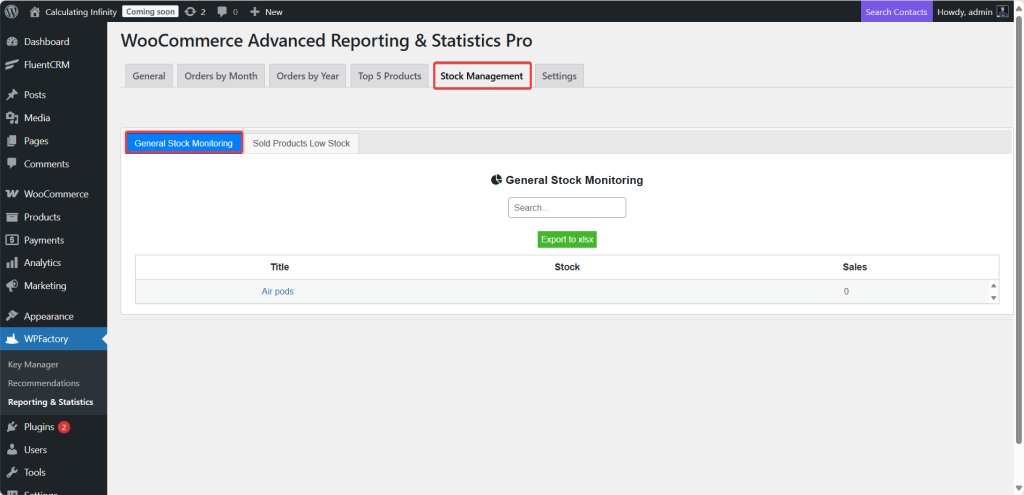Click the Products archive icon
The image size is (1024, 495).
[x=12, y=217]
